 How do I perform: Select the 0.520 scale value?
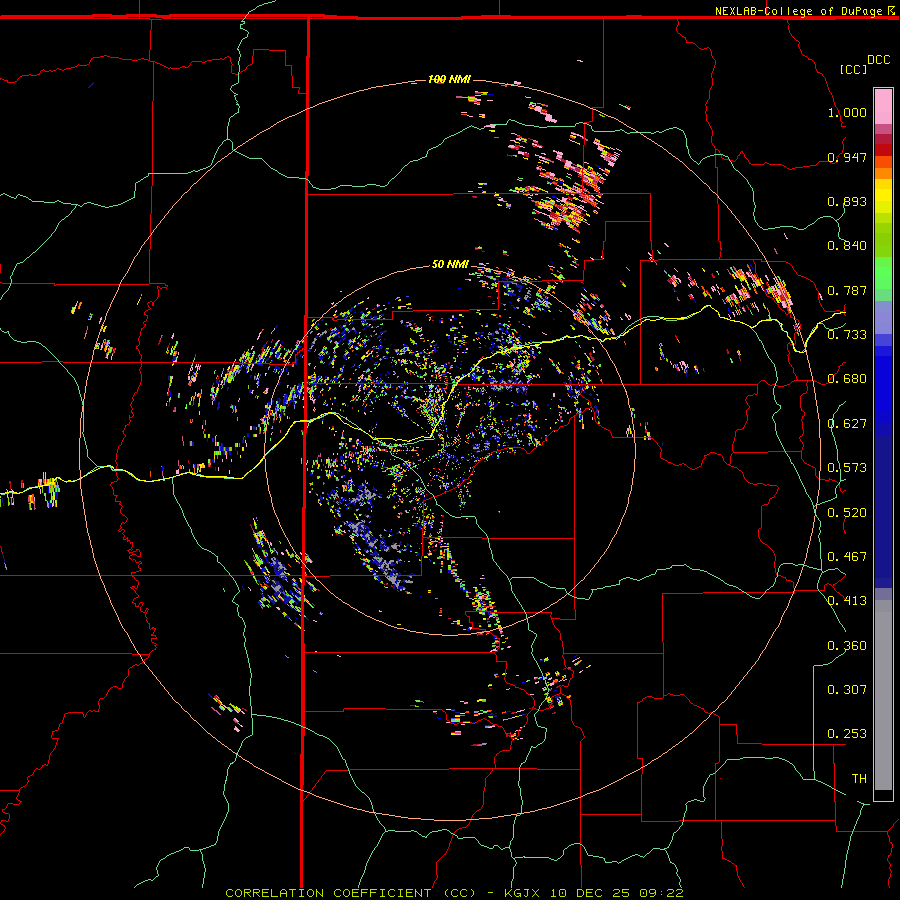[x=847, y=513]
